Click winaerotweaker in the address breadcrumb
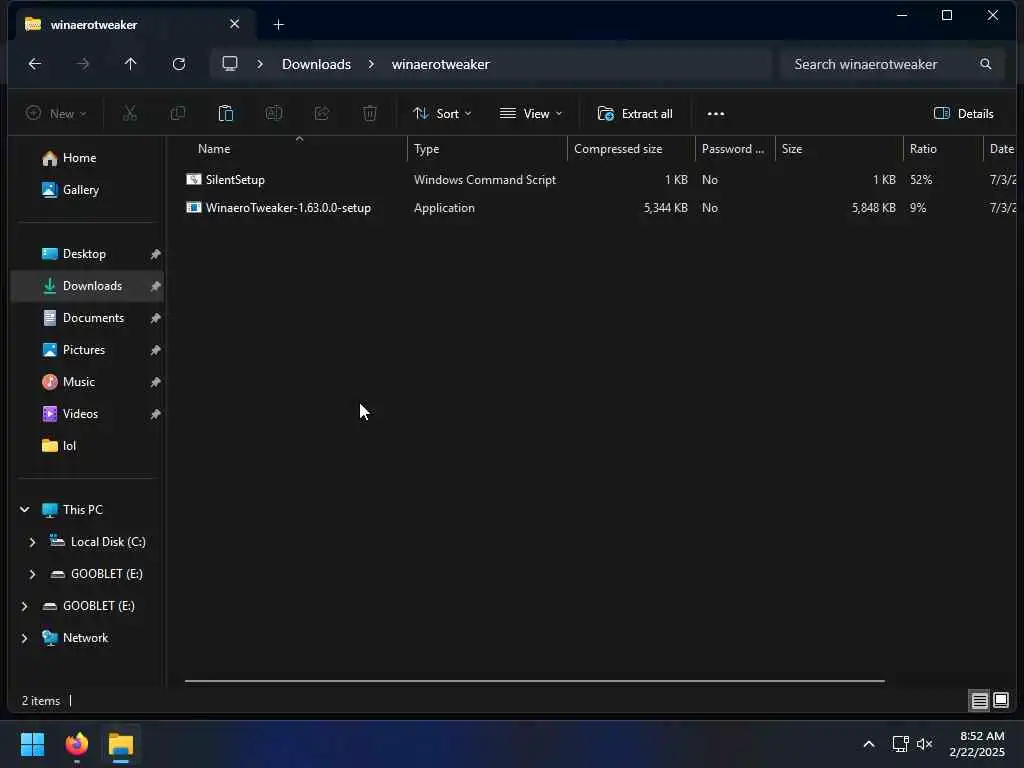 click(x=441, y=64)
